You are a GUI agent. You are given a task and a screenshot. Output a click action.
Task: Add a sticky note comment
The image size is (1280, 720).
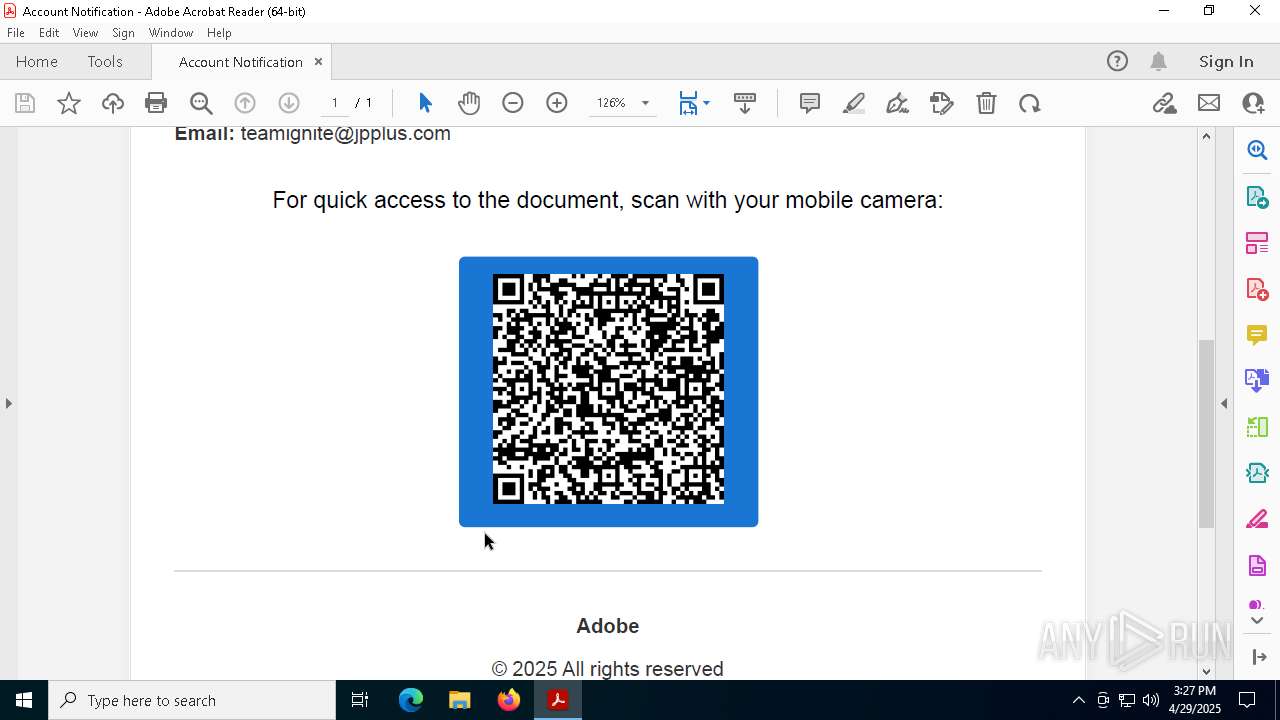point(810,103)
